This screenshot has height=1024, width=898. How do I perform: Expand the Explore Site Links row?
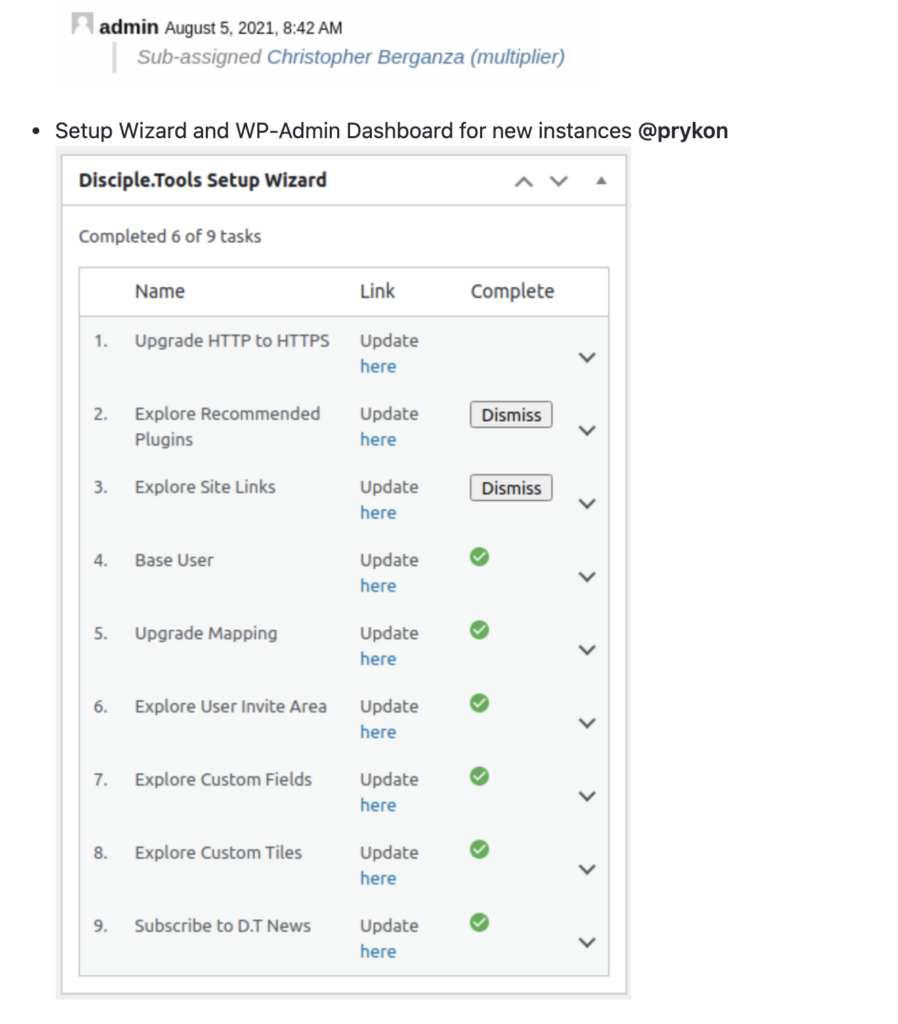587,504
